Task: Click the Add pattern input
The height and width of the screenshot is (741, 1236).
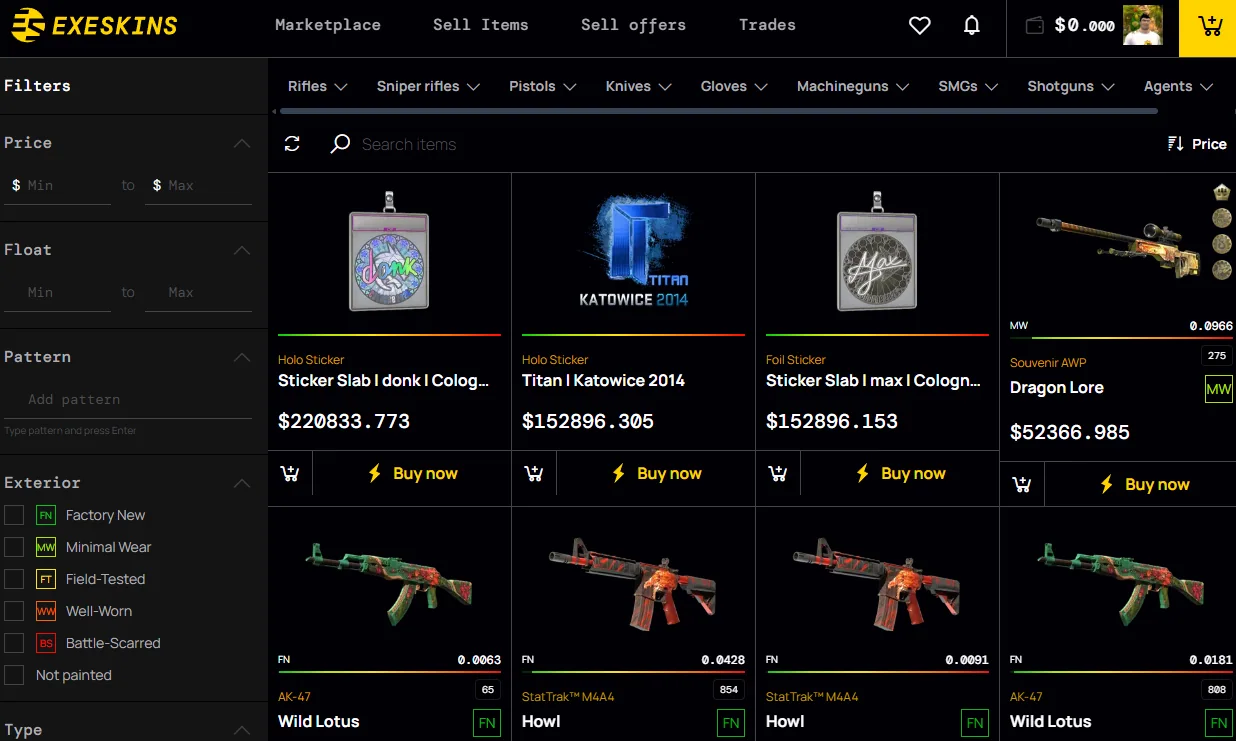Action: (x=128, y=399)
